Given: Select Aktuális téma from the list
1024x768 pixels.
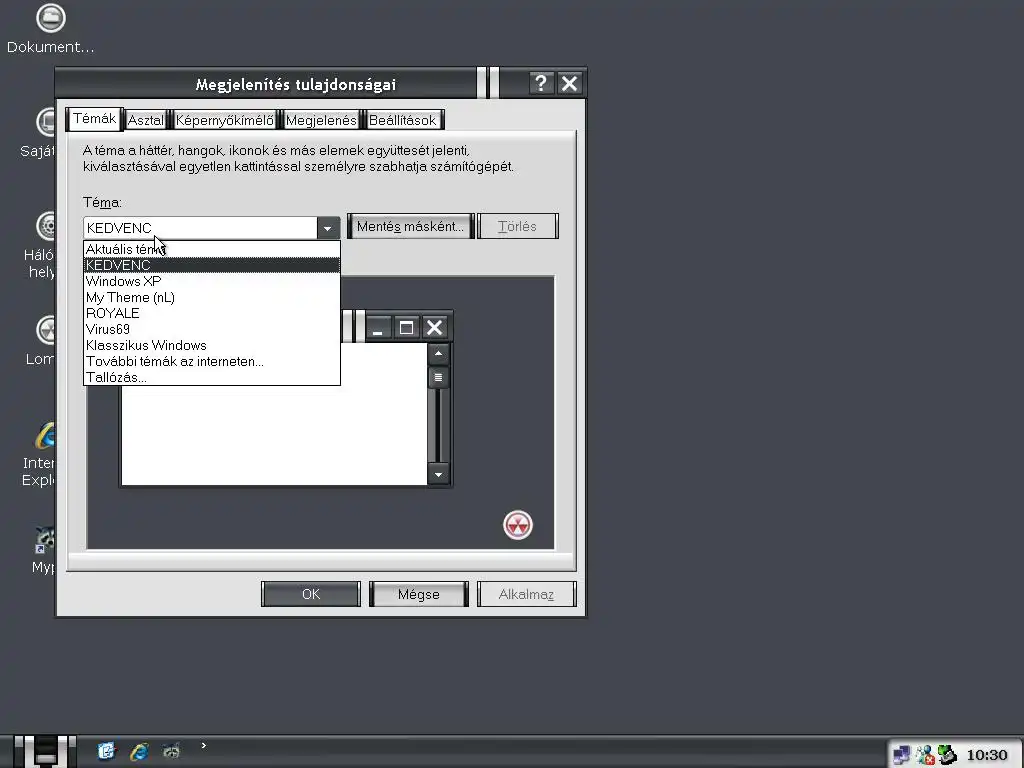Looking at the screenshot, I should click(x=212, y=249).
